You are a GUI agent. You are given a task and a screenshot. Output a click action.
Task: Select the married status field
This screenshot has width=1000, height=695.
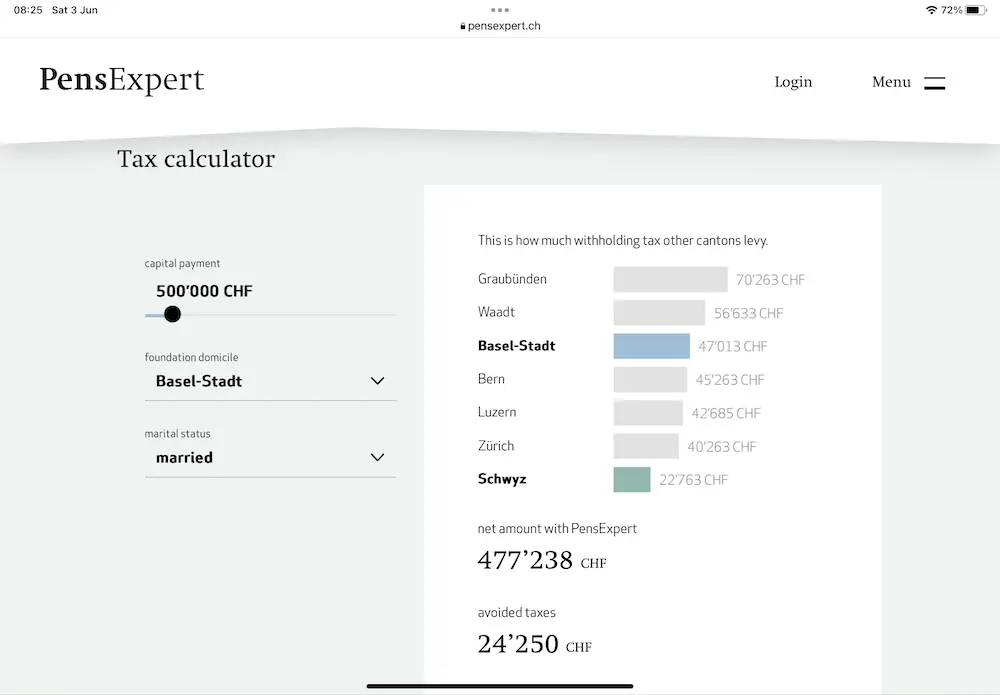(270, 458)
